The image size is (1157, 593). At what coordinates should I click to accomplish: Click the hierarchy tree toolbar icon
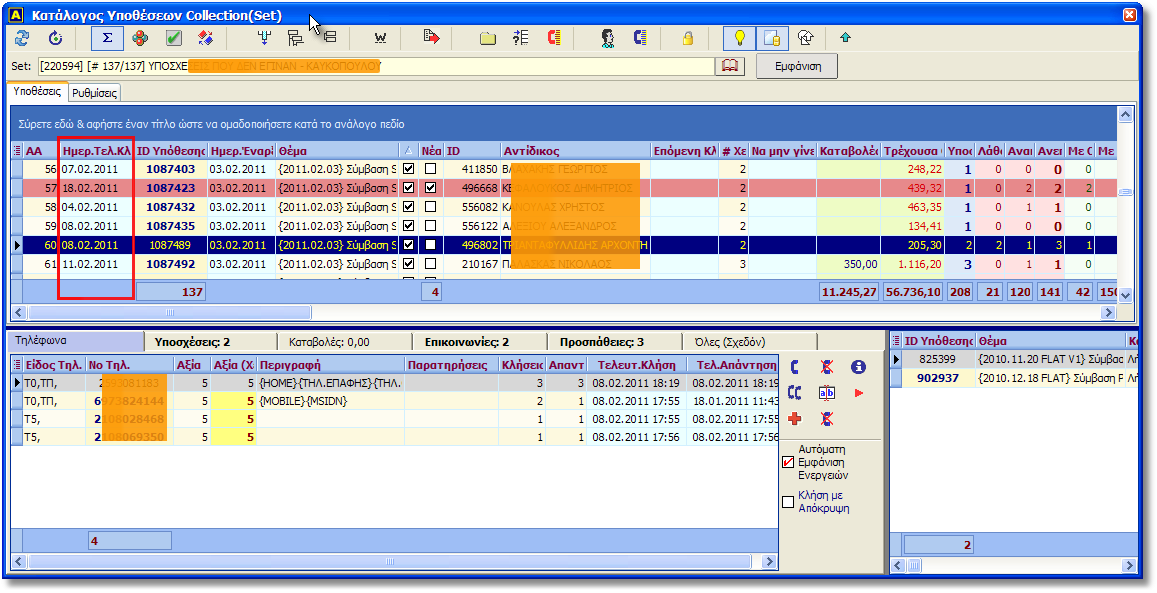pyautogui.click(x=296, y=38)
